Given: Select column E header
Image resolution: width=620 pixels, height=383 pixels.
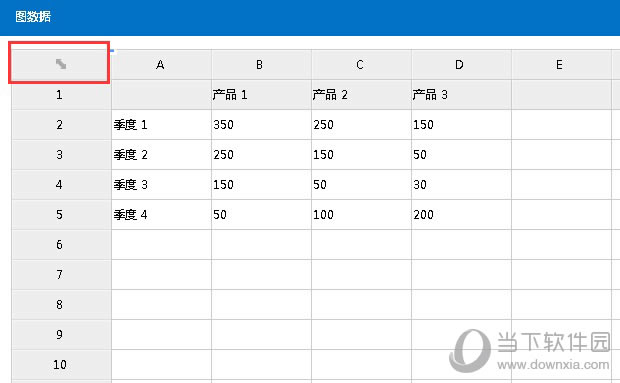Looking at the screenshot, I should coord(561,64).
